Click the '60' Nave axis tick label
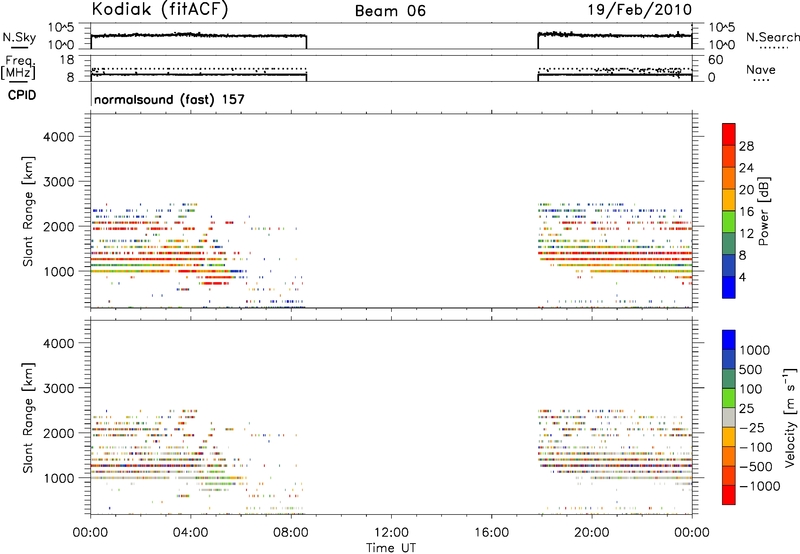The image size is (800, 554). click(x=715, y=60)
